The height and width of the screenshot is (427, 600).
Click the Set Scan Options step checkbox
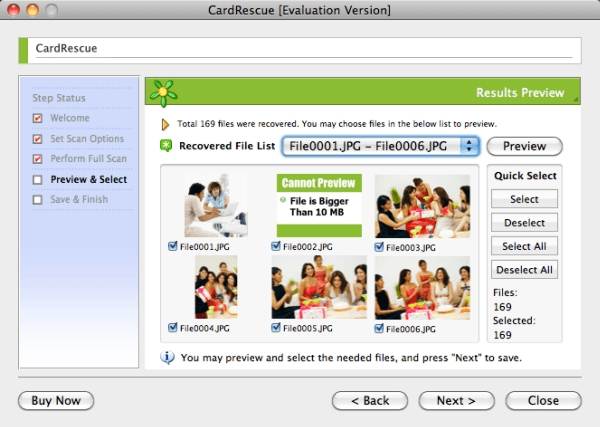pos(38,139)
